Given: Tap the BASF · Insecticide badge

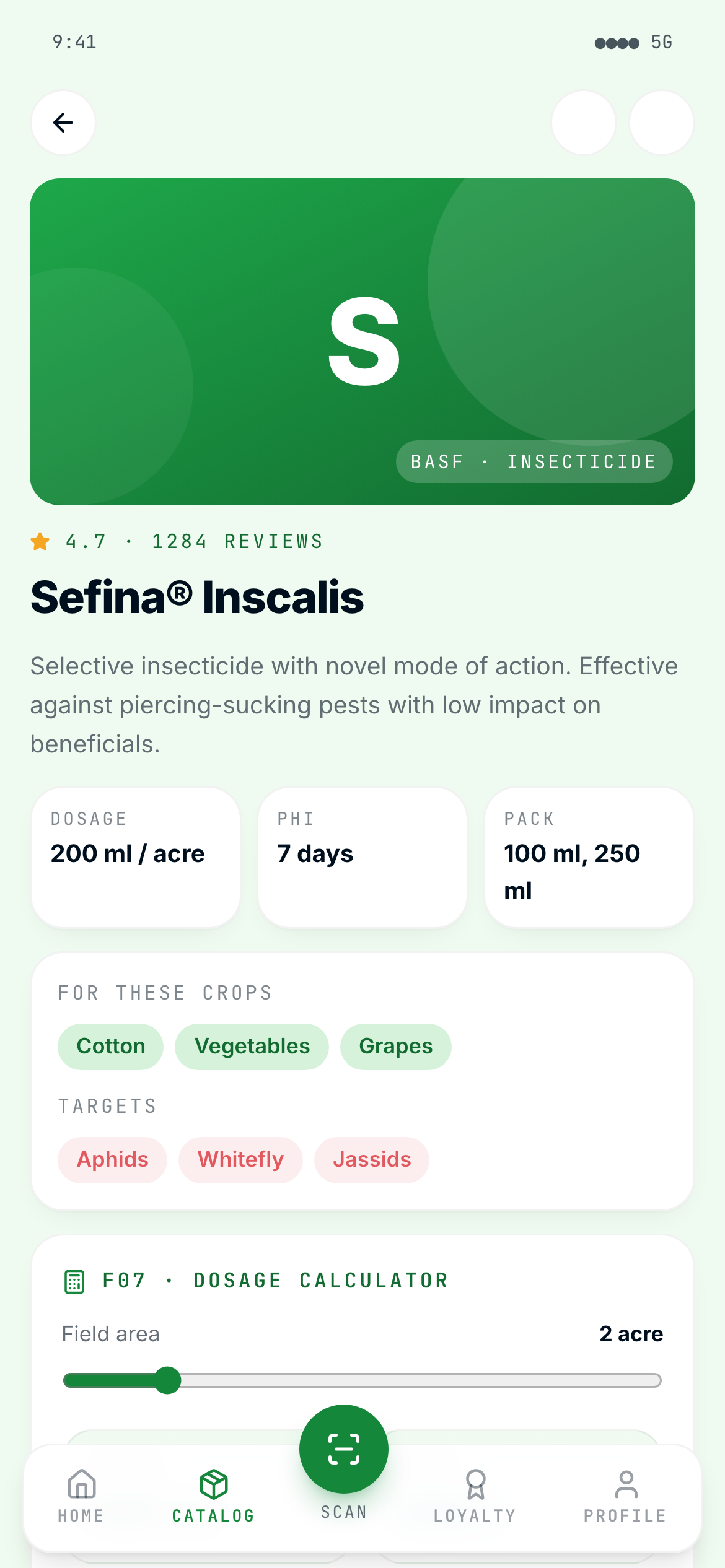Looking at the screenshot, I should click(534, 462).
